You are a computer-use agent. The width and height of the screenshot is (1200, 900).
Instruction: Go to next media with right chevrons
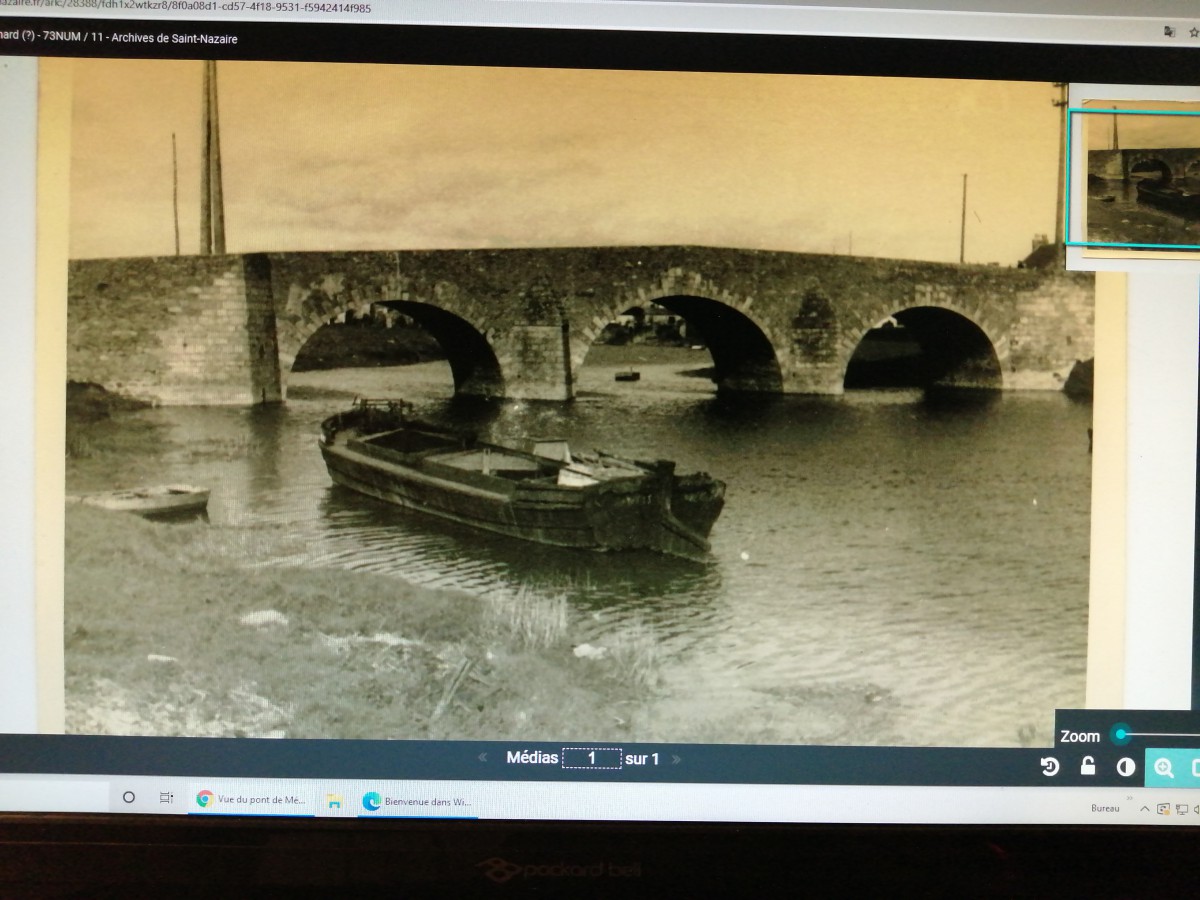[x=677, y=759]
